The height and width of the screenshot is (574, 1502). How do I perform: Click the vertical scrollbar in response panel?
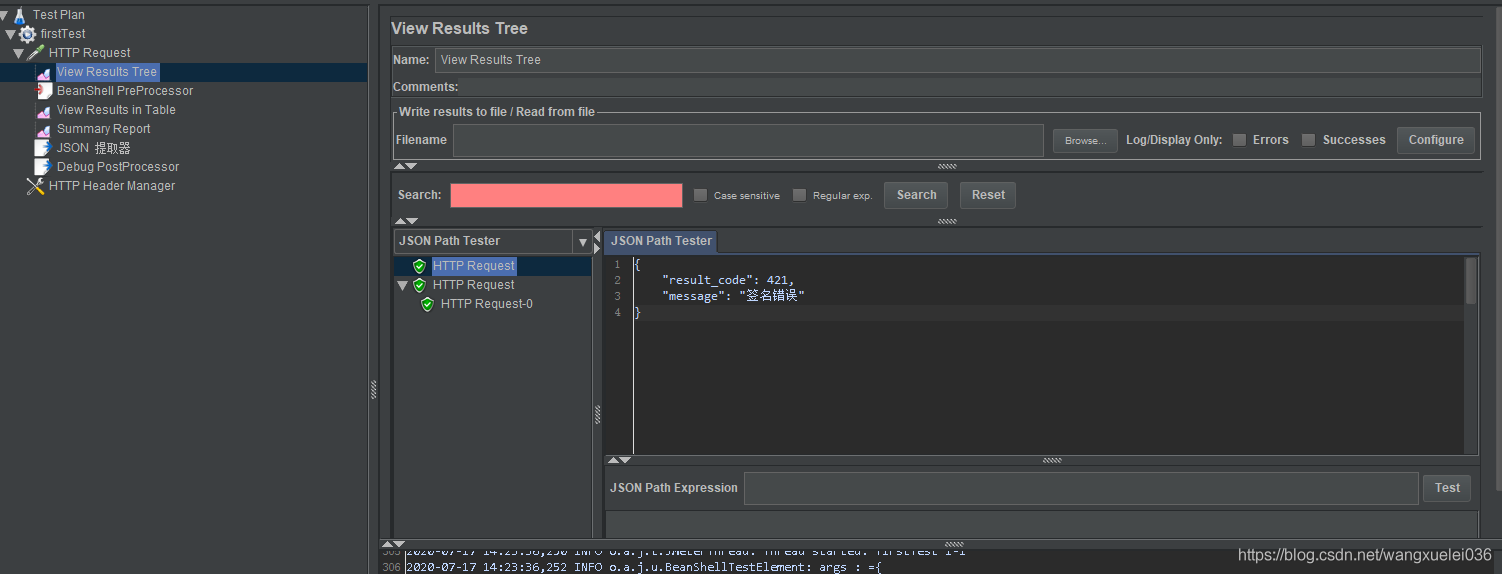coord(1470,280)
